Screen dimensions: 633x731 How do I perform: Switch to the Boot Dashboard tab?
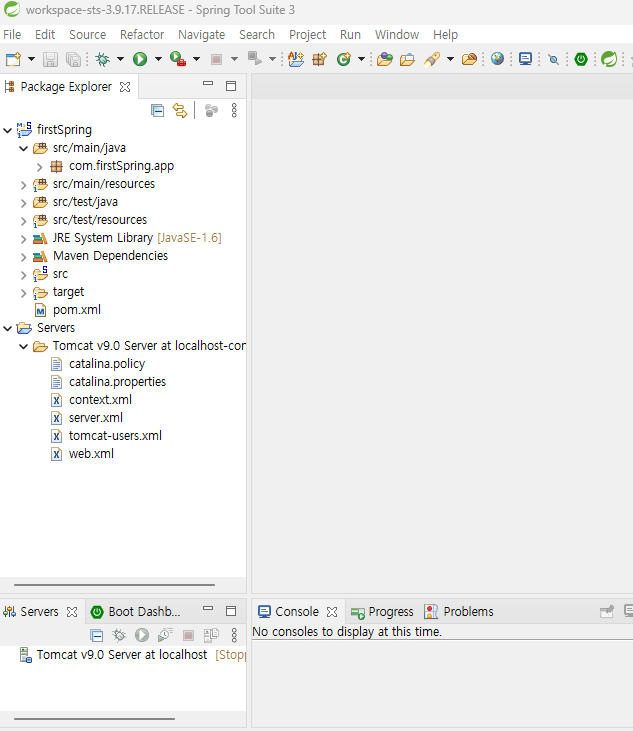[x=135, y=612]
